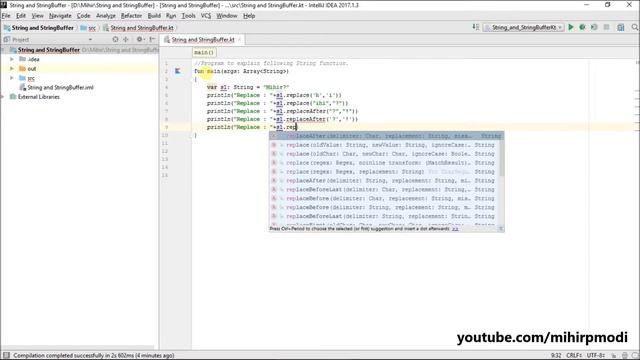The height and width of the screenshot is (360, 640).
Task: Run with coverage icon in toolbar
Action: pyautogui.click(x=594, y=27)
